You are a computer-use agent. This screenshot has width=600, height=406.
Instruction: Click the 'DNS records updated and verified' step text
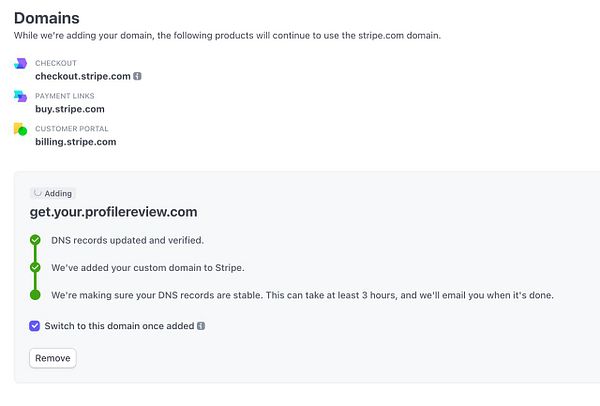tap(127, 240)
